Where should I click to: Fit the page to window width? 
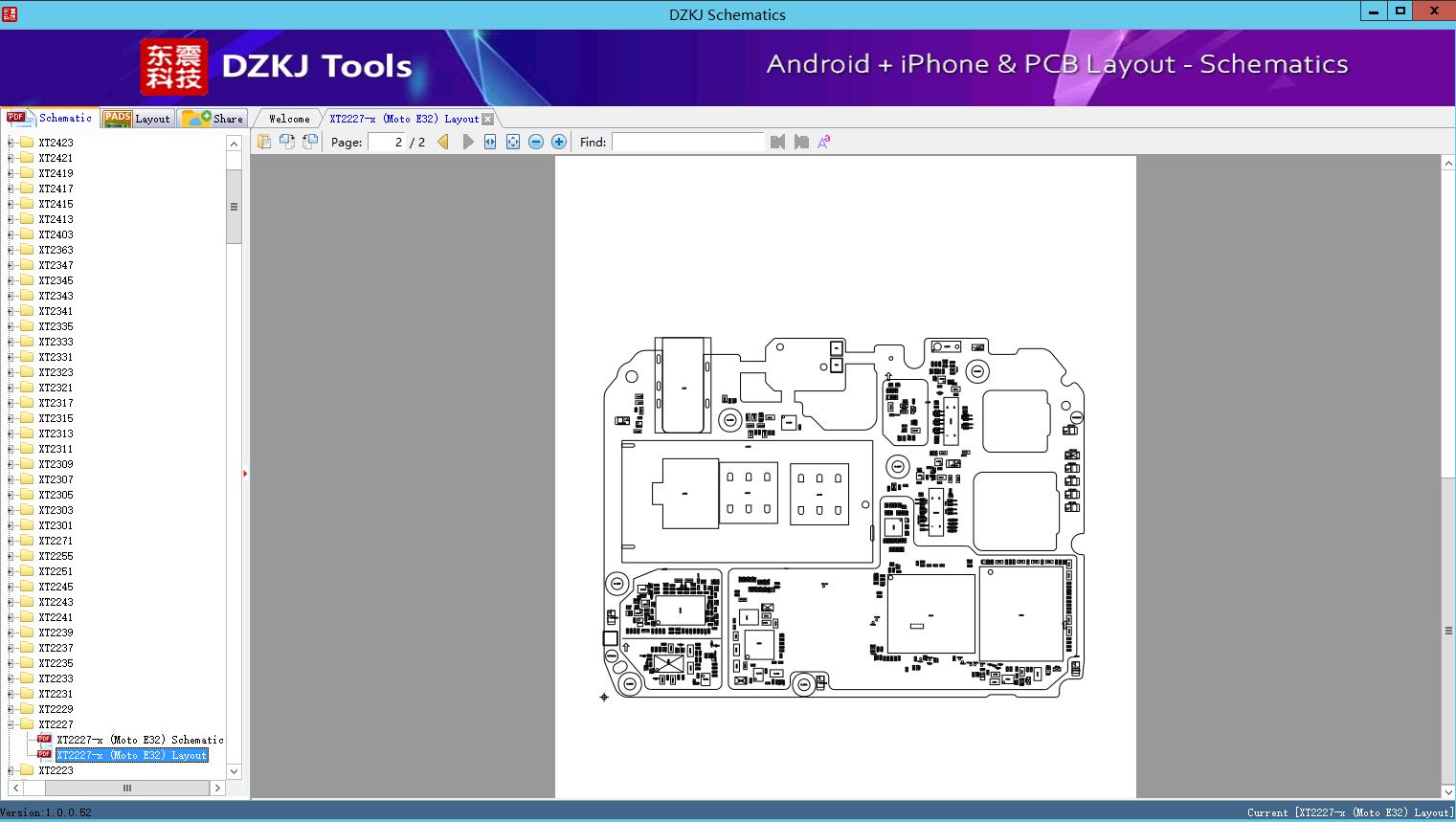pyautogui.click(x=489, y=142)
